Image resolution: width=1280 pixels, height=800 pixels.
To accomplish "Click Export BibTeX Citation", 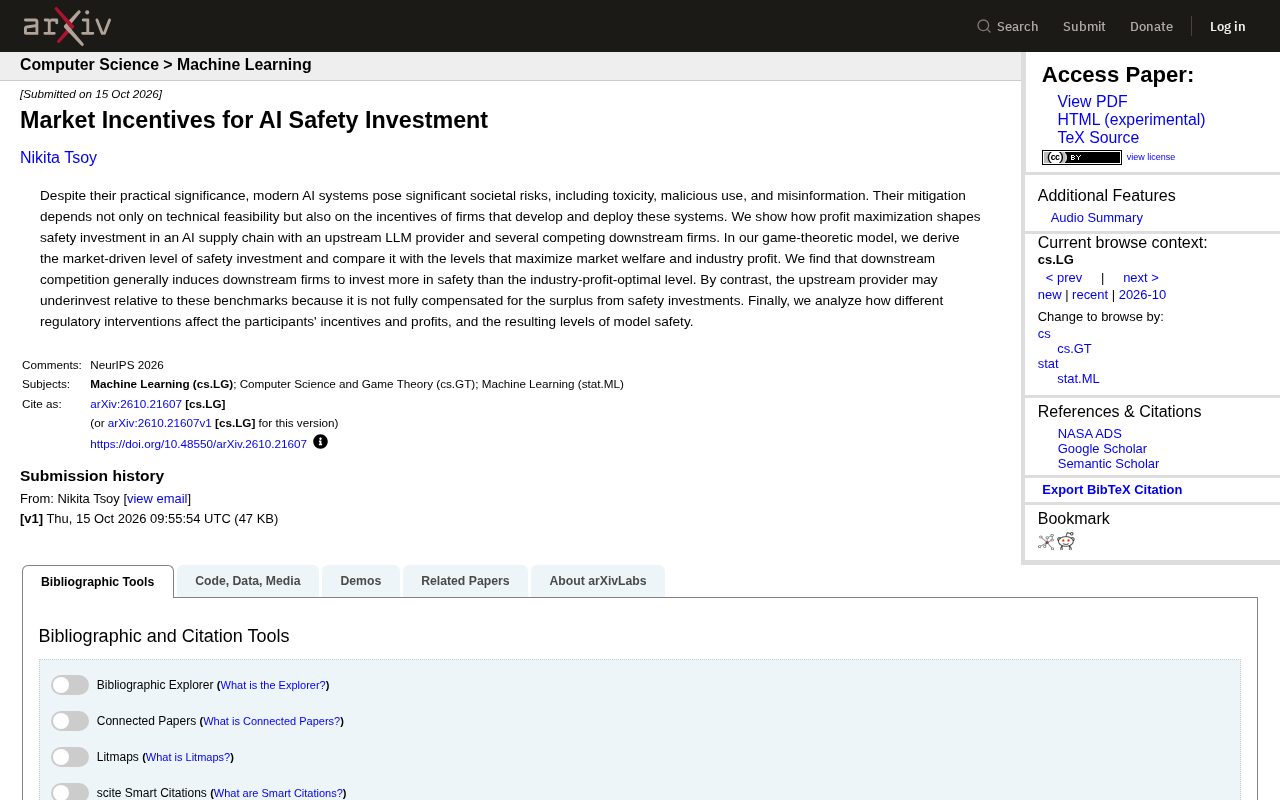I will tap(1112, 490).
